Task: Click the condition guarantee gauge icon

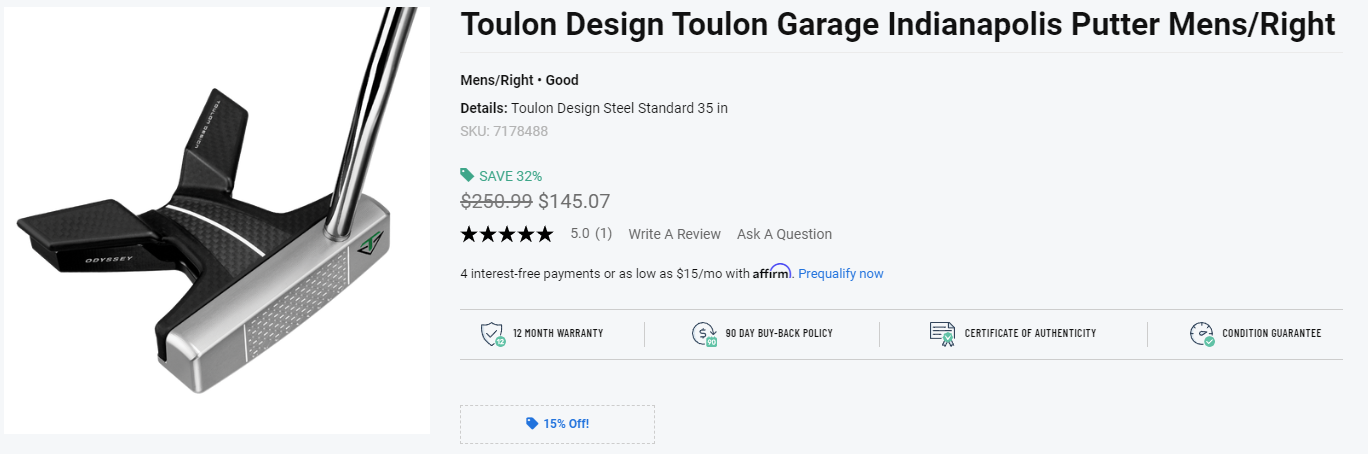Action: 1202,334
